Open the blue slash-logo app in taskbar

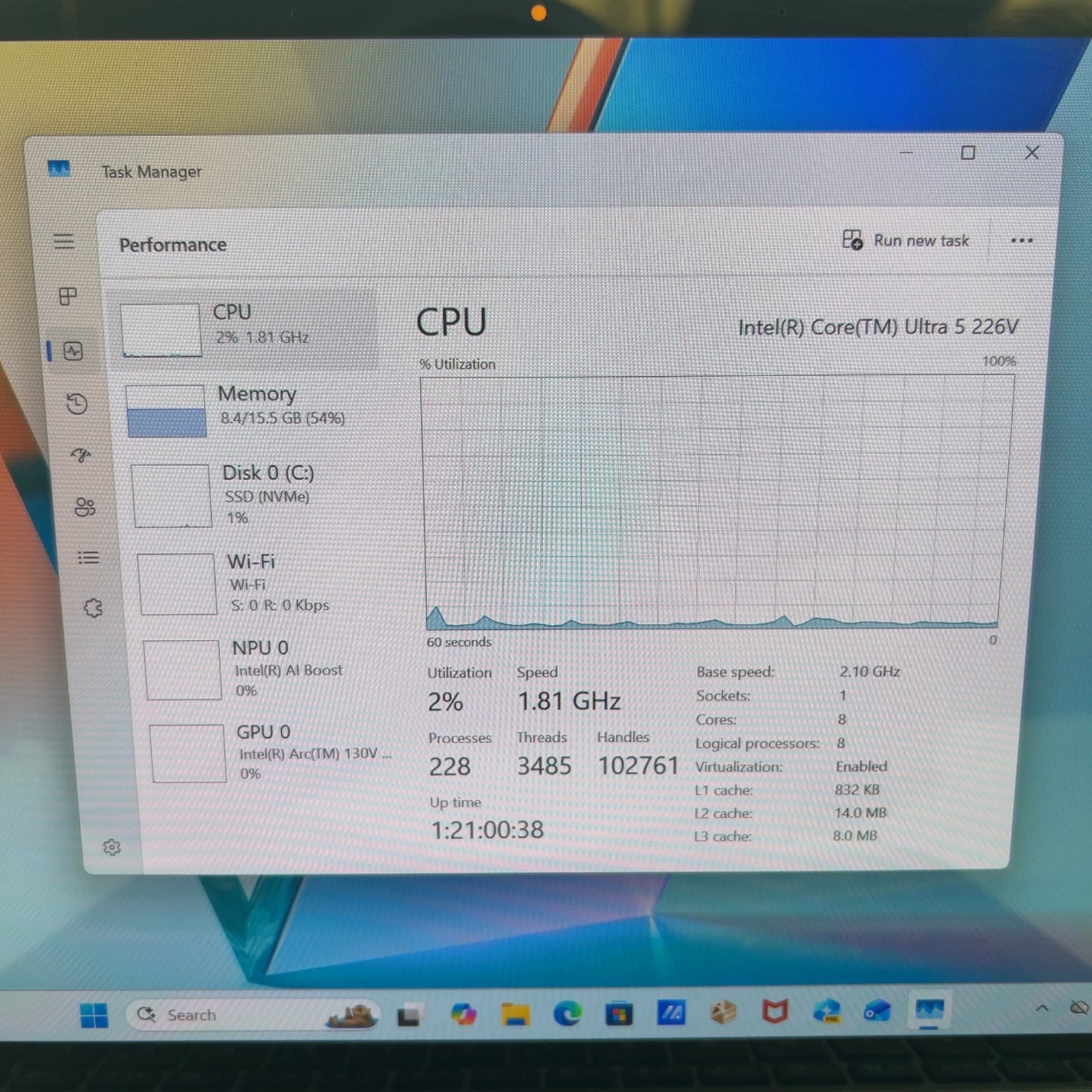click(x=671, y=1012)
